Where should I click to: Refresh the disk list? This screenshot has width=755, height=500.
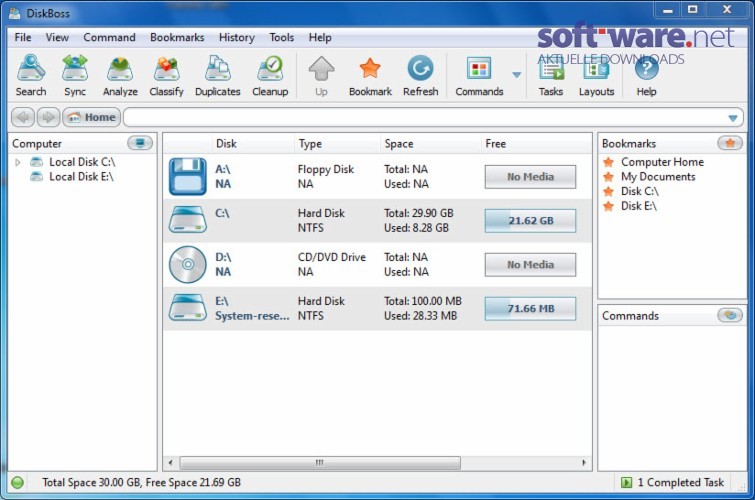tap(420, 76)
